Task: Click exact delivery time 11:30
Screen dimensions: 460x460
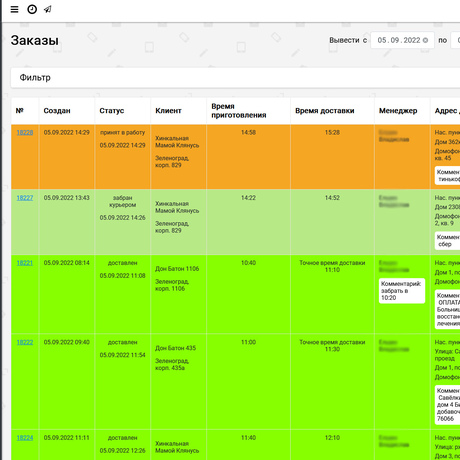Action: [332, 349]
